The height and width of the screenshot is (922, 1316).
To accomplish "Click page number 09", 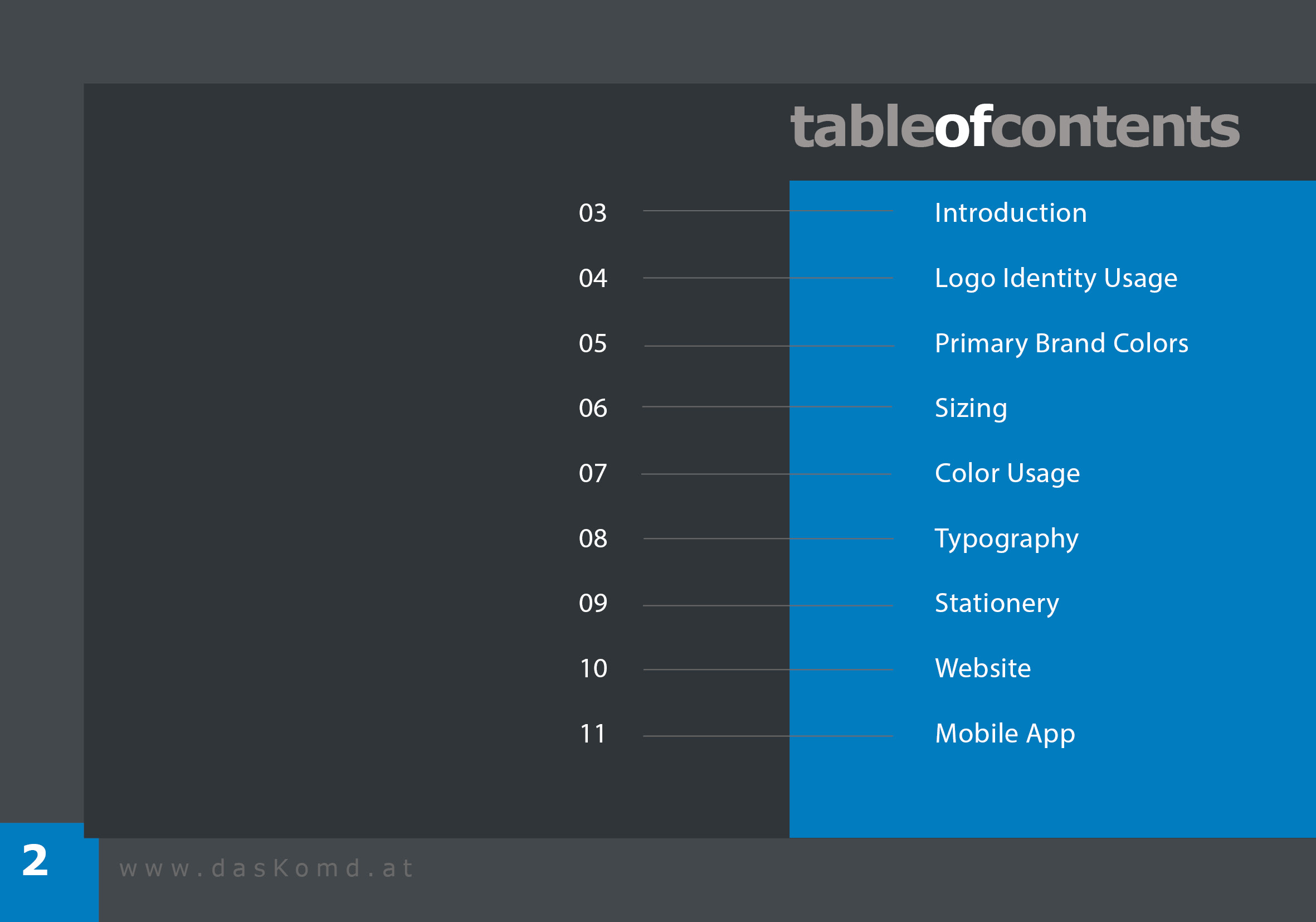I will 593,603.
